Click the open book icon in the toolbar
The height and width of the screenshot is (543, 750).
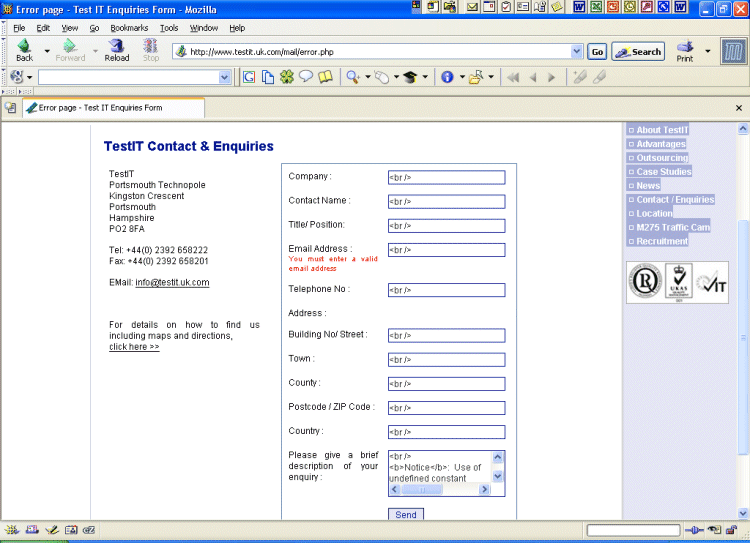click(325, 77)
